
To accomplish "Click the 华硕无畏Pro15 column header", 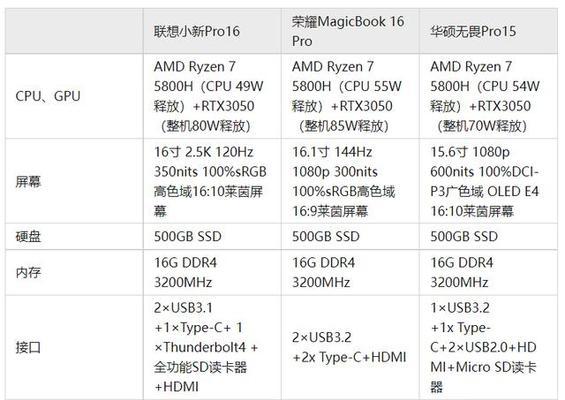I will coord(488,31).
